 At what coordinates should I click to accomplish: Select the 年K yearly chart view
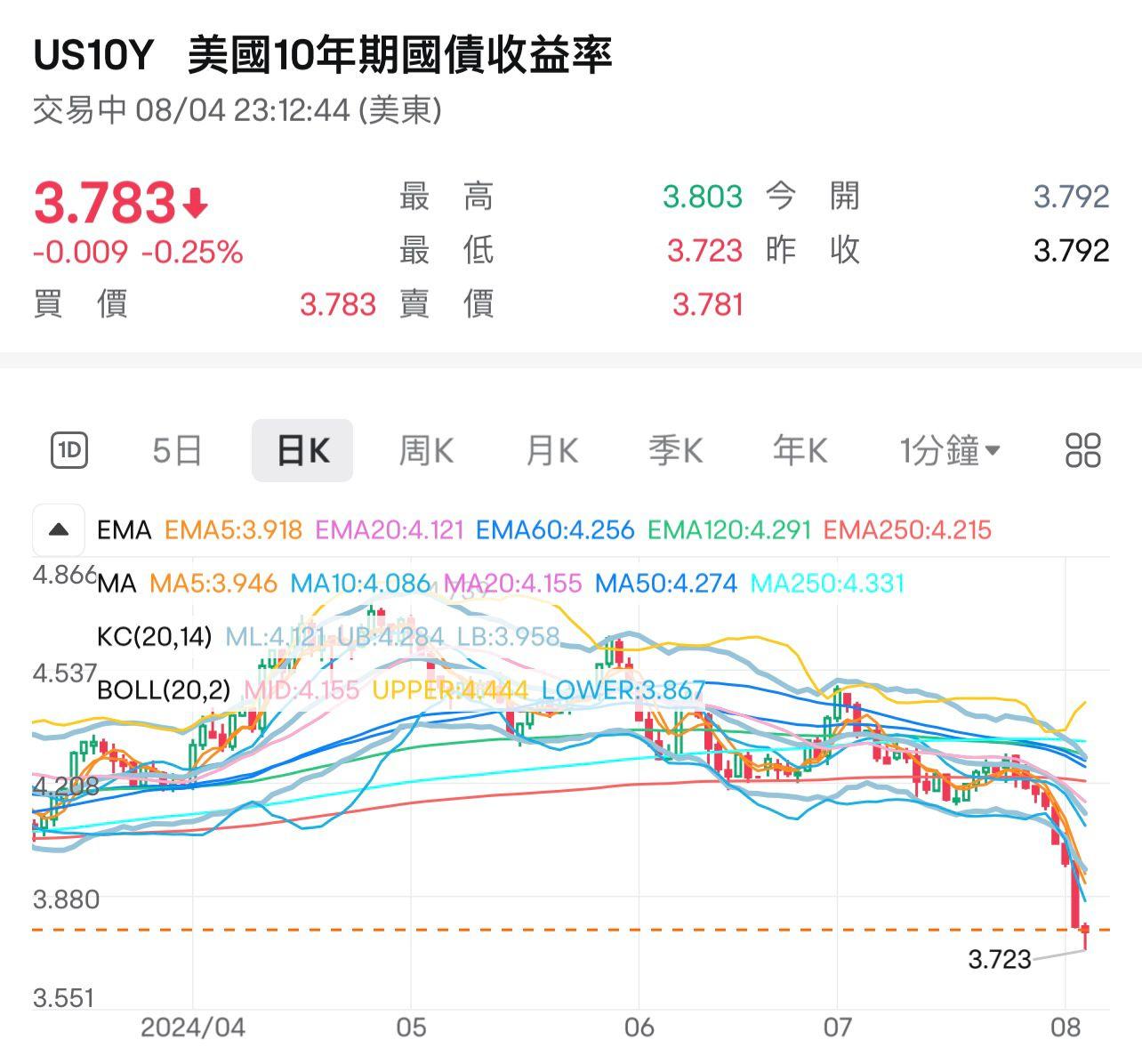coord(799,450)
